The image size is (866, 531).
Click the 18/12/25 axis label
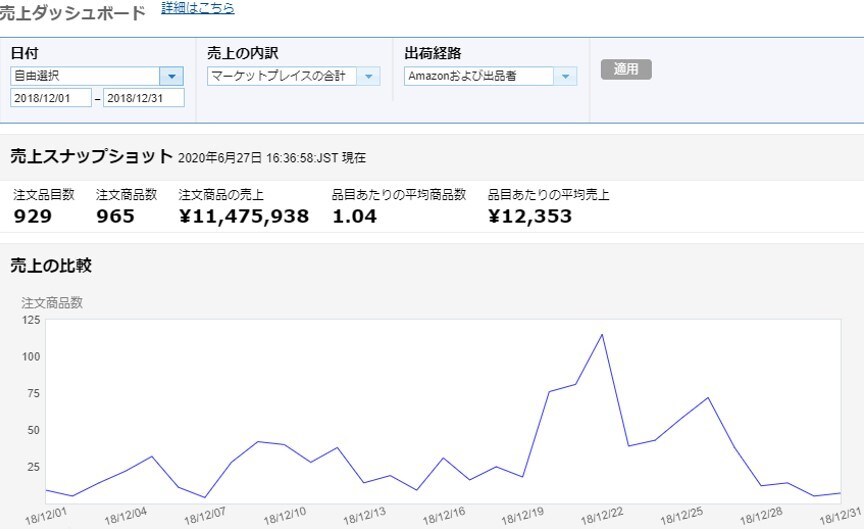(682, 516)
